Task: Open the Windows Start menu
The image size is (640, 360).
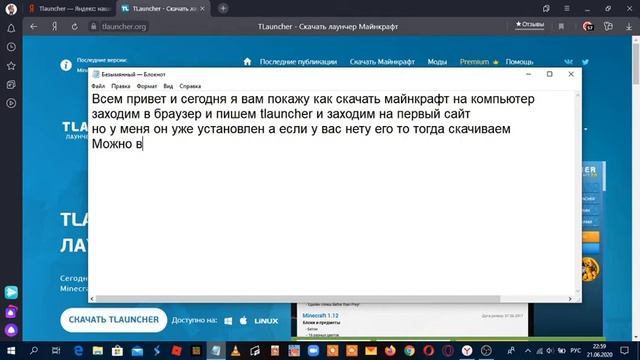Action: pos(11,351)
